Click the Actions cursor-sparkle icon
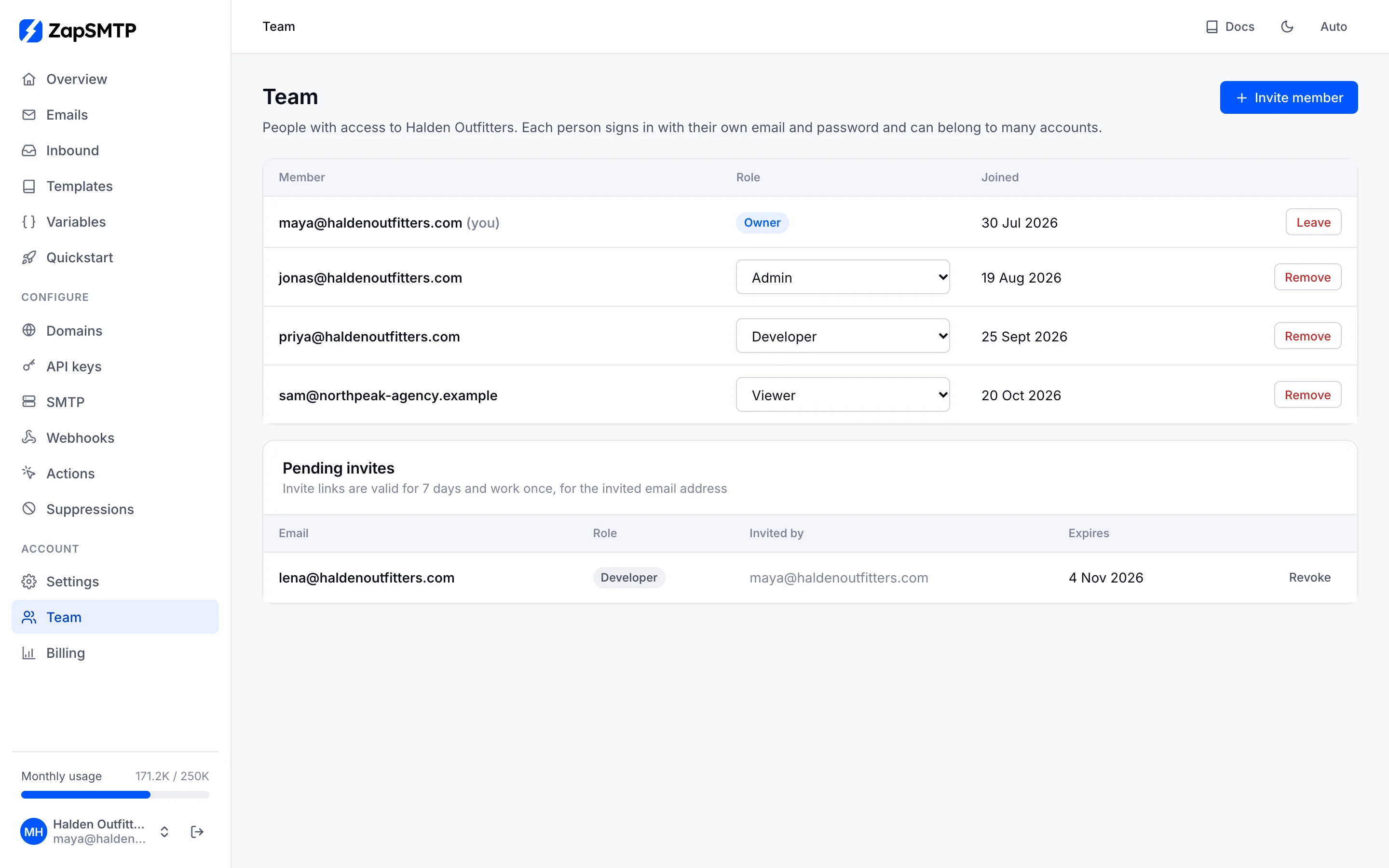 point(29,473)
